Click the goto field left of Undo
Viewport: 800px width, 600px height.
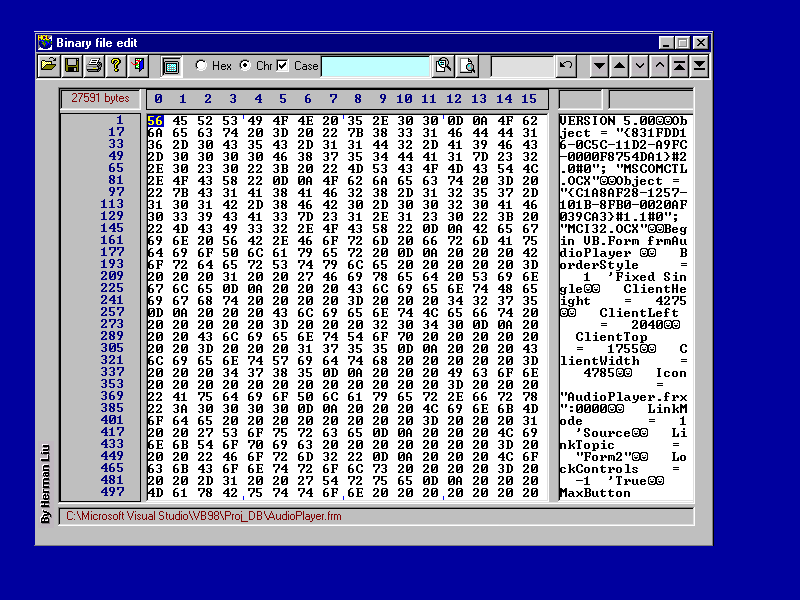click(x=521, y=66)
